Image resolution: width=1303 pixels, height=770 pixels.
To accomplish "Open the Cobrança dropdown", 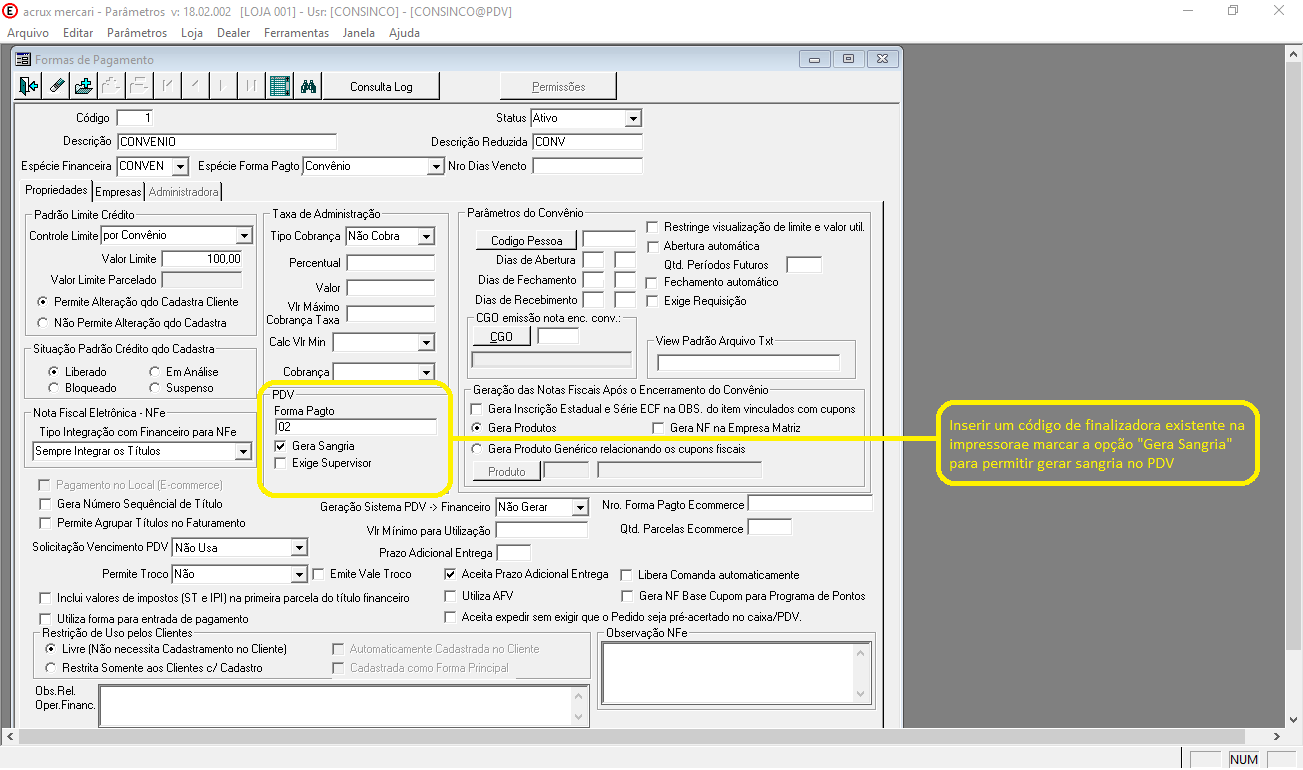I will (x=426, y=372).
